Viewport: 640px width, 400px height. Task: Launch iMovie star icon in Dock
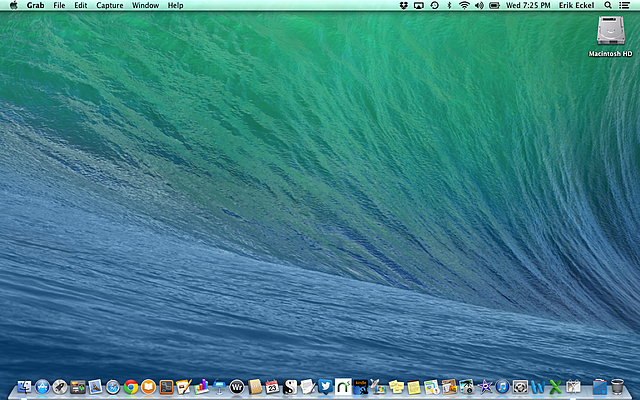coord(485,386)
